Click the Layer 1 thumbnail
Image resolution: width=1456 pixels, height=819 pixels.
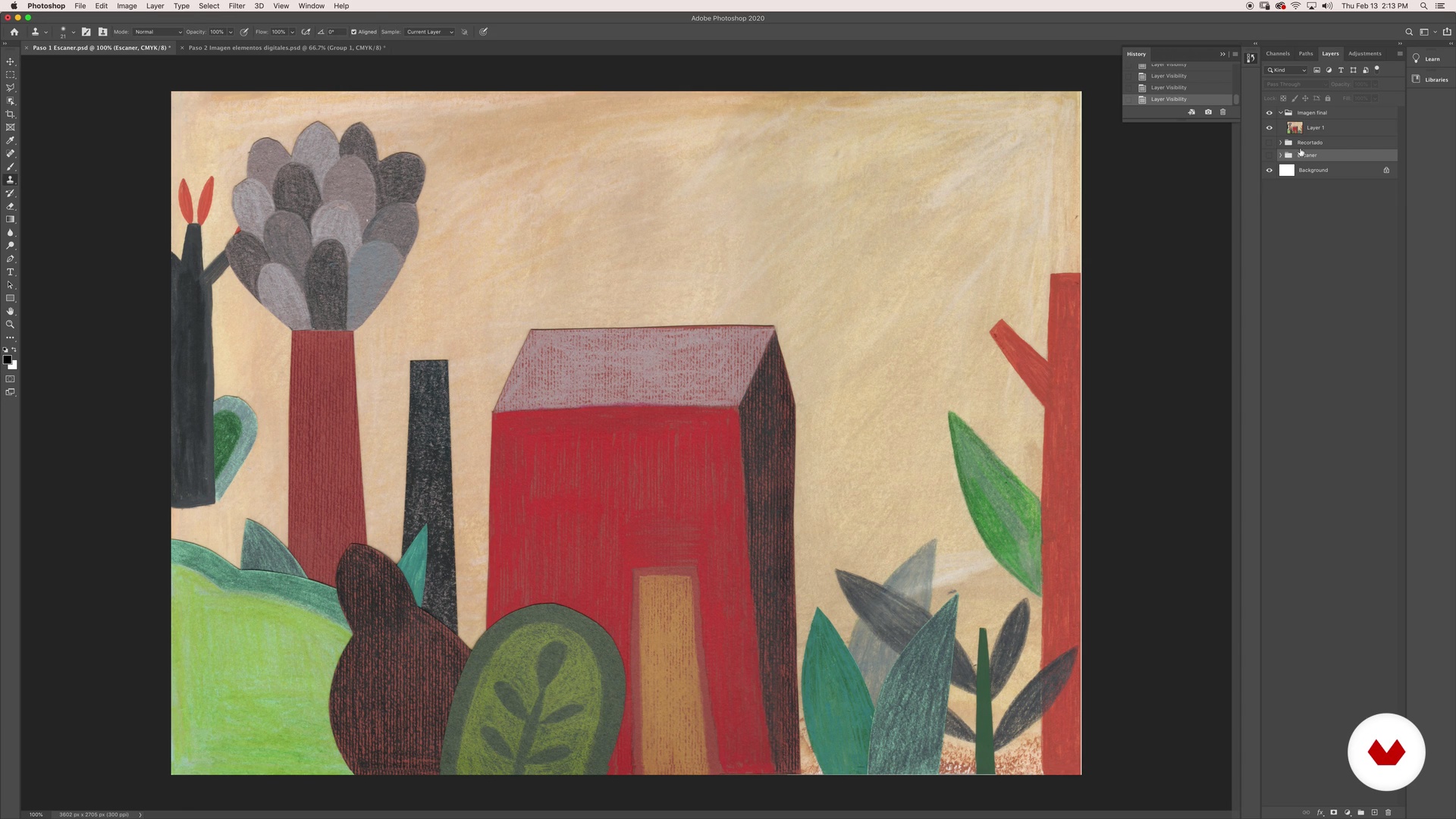(x=1294, y=128)
